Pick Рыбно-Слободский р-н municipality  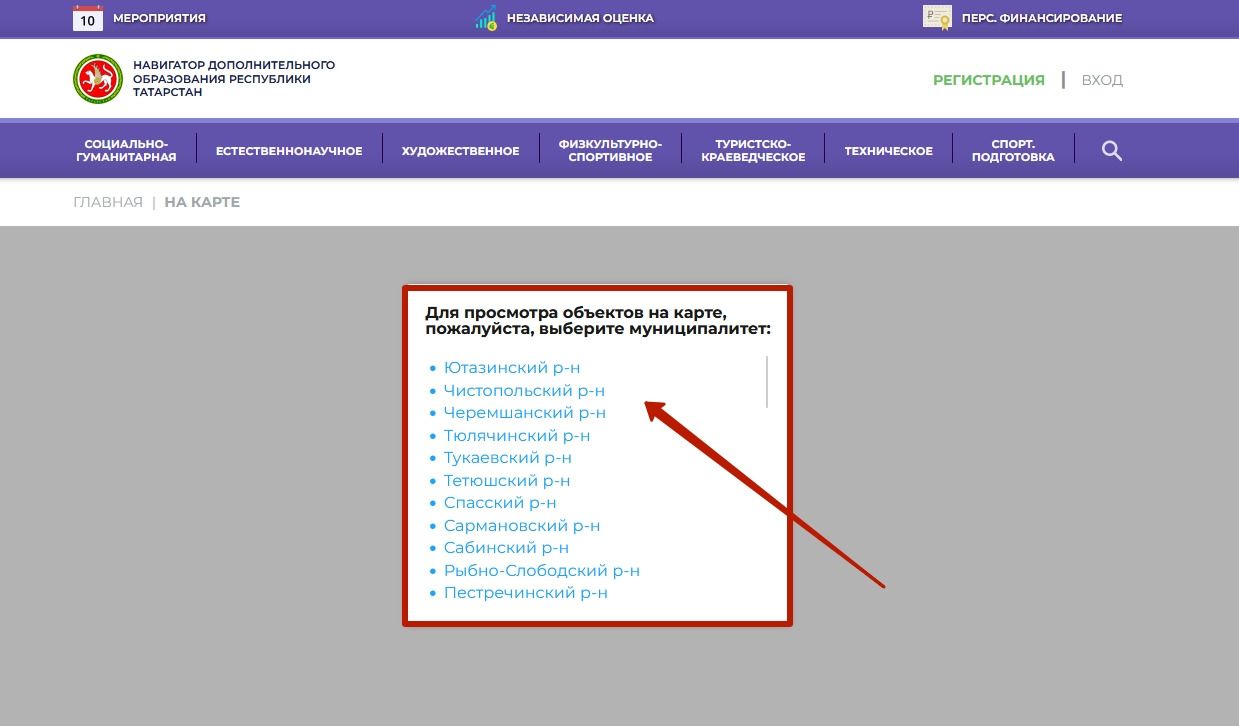click(541, 571)
